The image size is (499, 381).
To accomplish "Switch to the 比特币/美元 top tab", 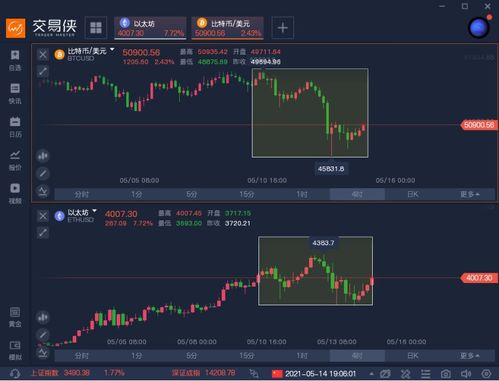I will pyautogui.click(x=228, y=28).
